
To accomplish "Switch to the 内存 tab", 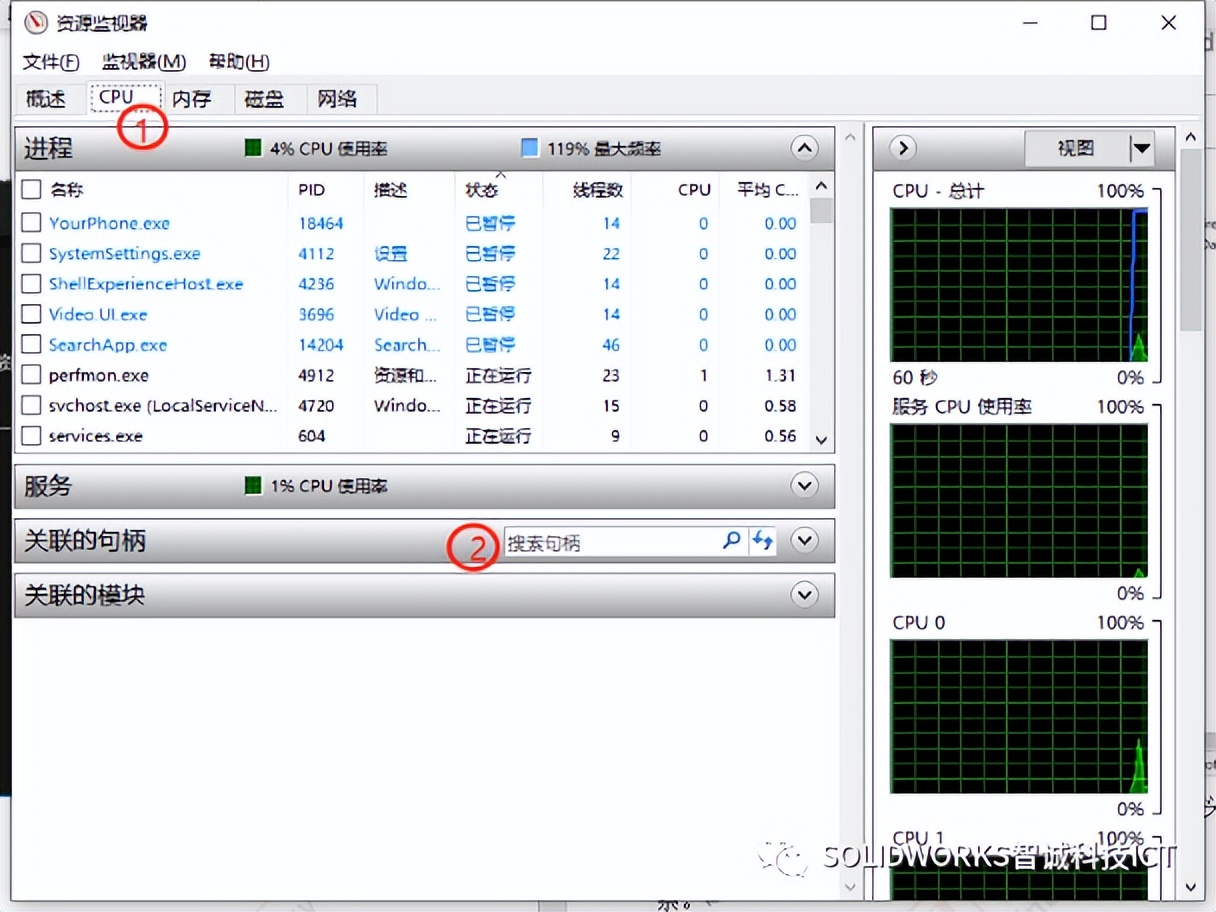I will 191,99.
